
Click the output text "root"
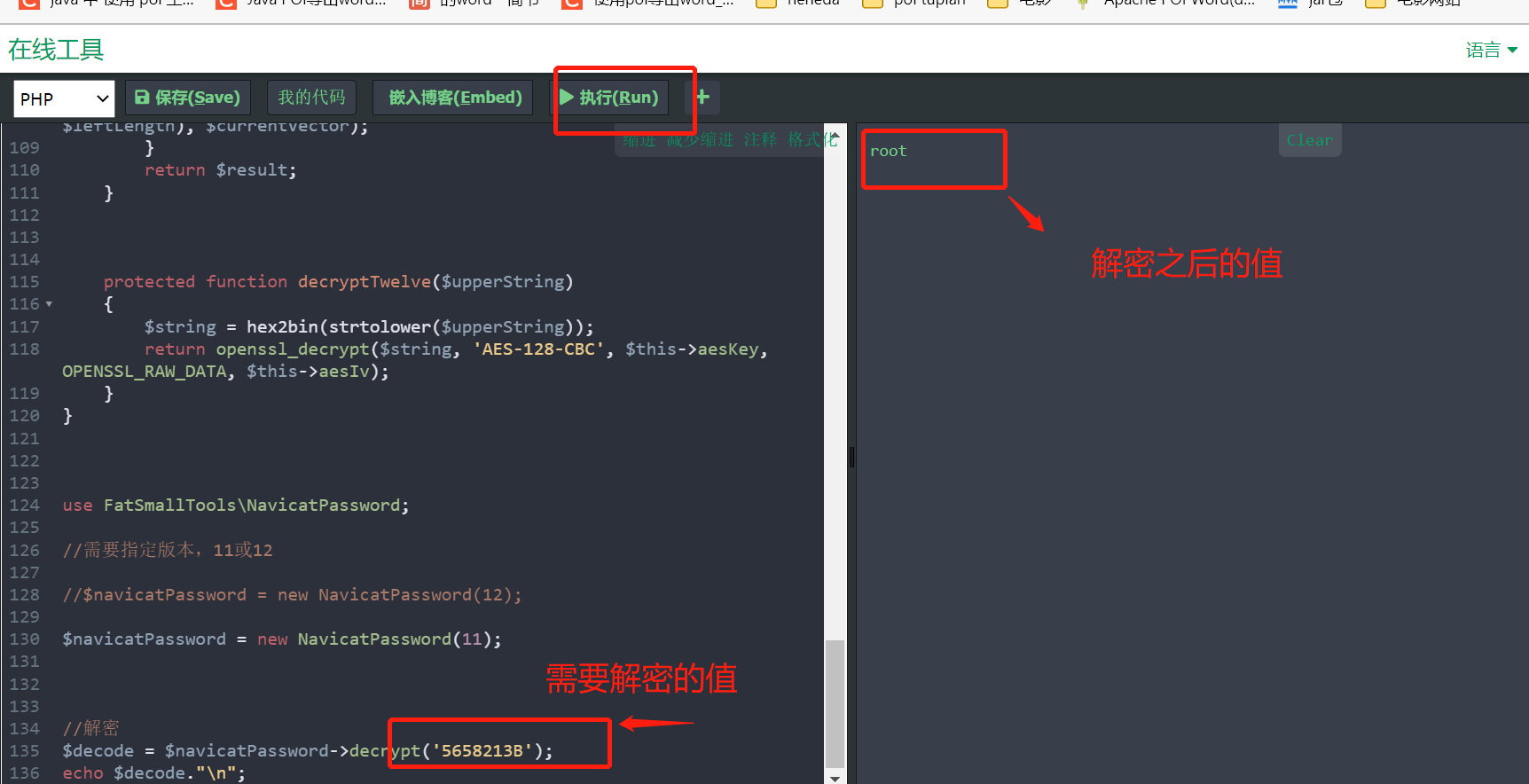point(888,151)
